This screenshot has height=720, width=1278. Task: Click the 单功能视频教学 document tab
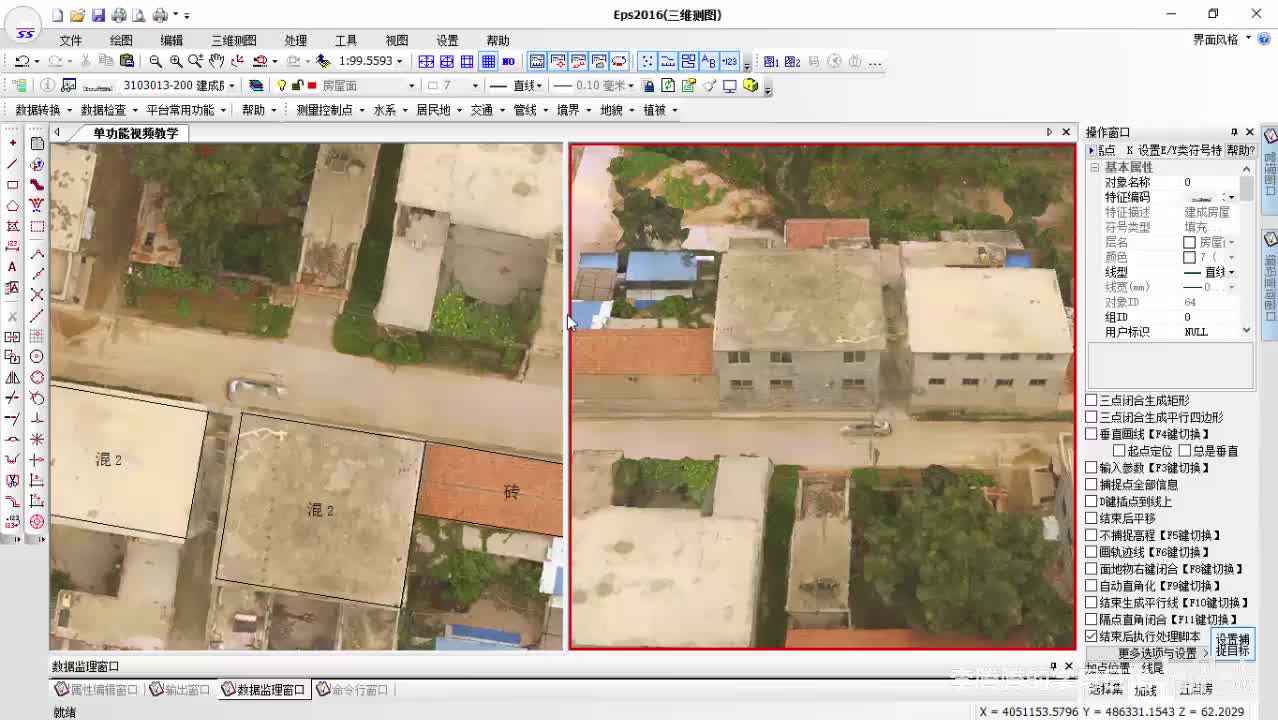coord(136,133)
